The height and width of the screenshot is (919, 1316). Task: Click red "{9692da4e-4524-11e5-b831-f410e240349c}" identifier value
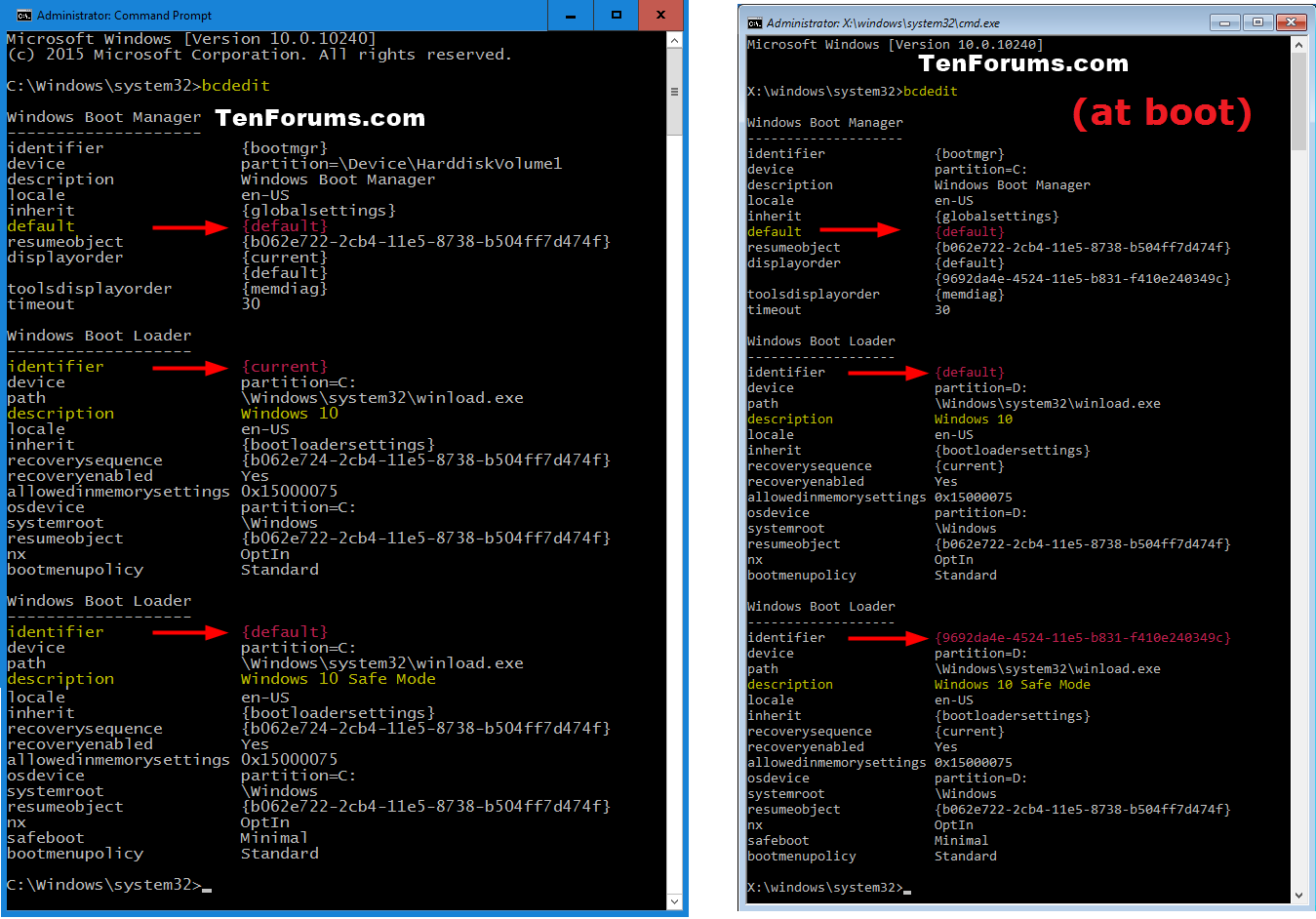click(1083, 638)
